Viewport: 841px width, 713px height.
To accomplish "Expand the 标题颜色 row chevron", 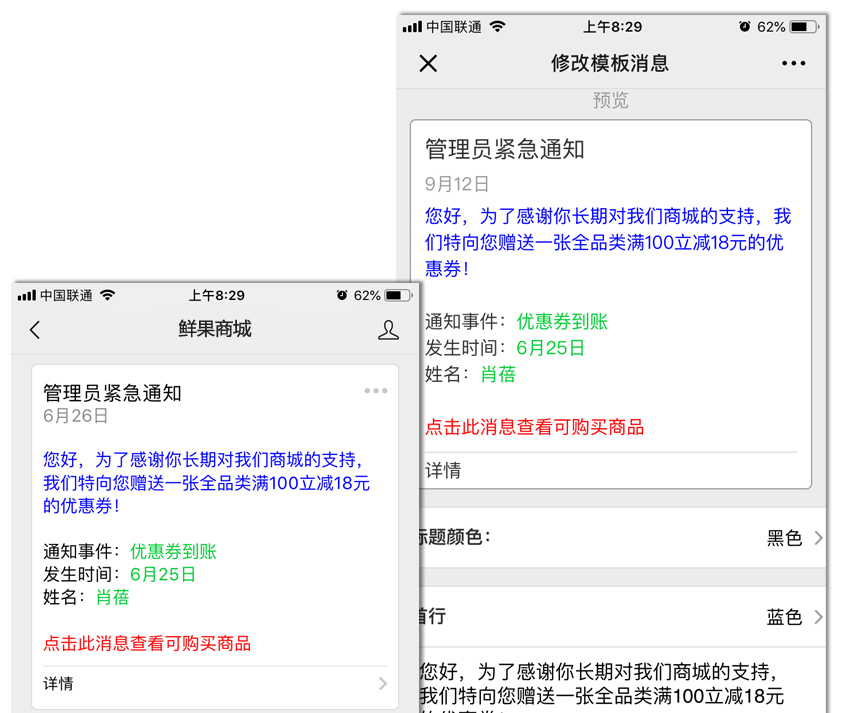I will [x=818, y=538].
